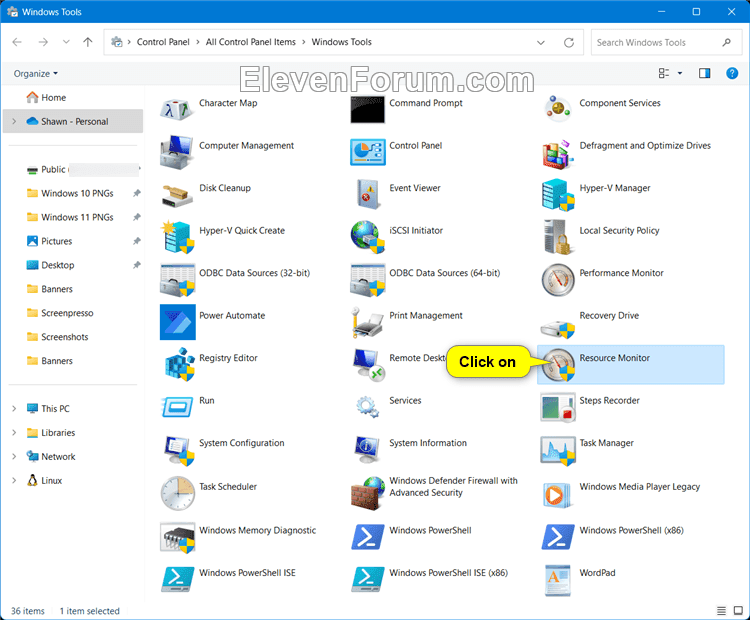The image size is (750, 620).
Task: Open the Computer Management icon
Action: 177,152
